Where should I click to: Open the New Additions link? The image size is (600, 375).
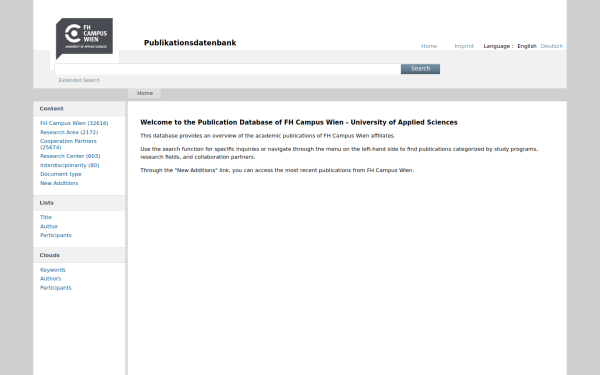pyautogui.click(x=59, y=183)
